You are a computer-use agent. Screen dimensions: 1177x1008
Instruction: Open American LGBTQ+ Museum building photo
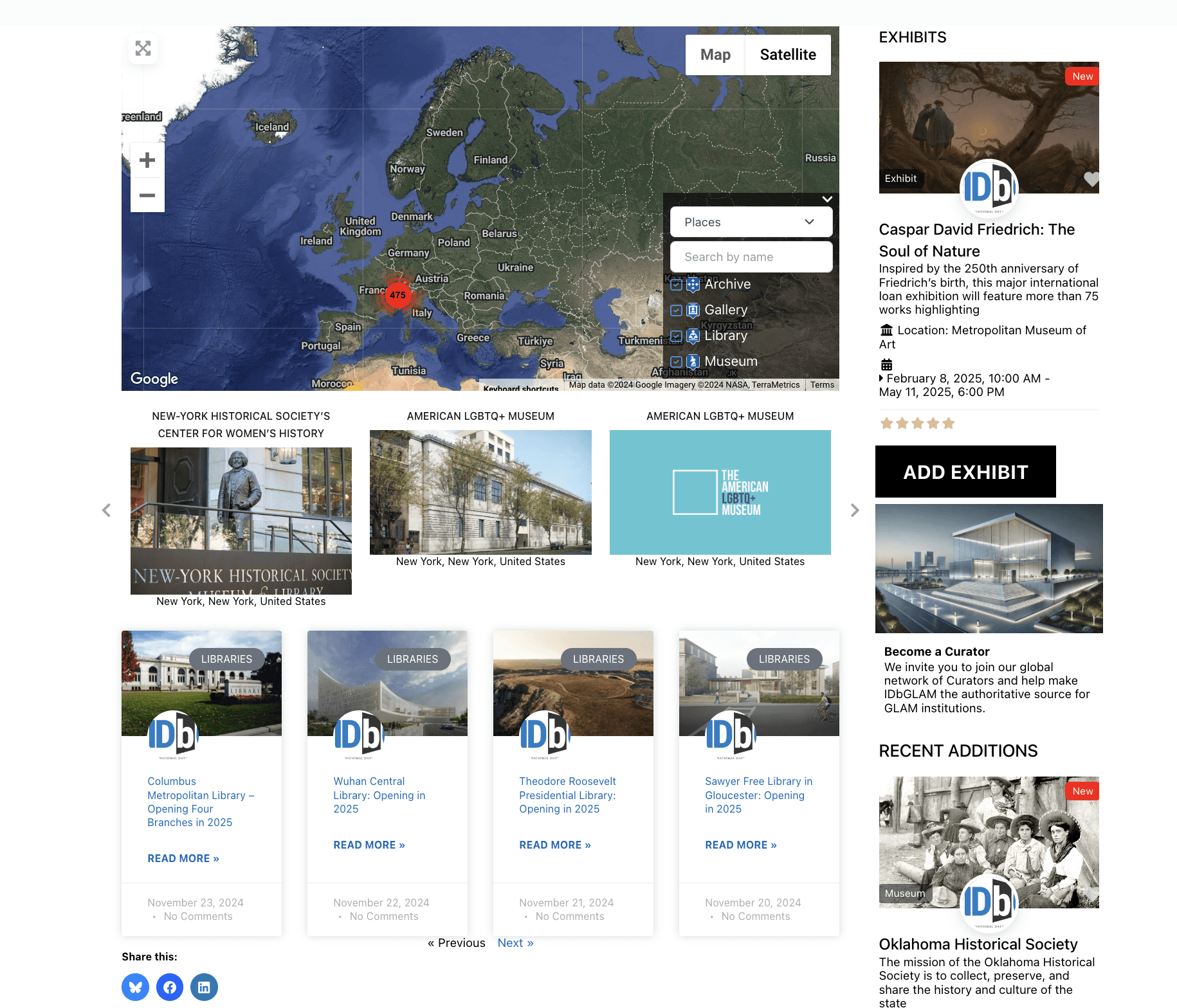click(x=480, y=492)
